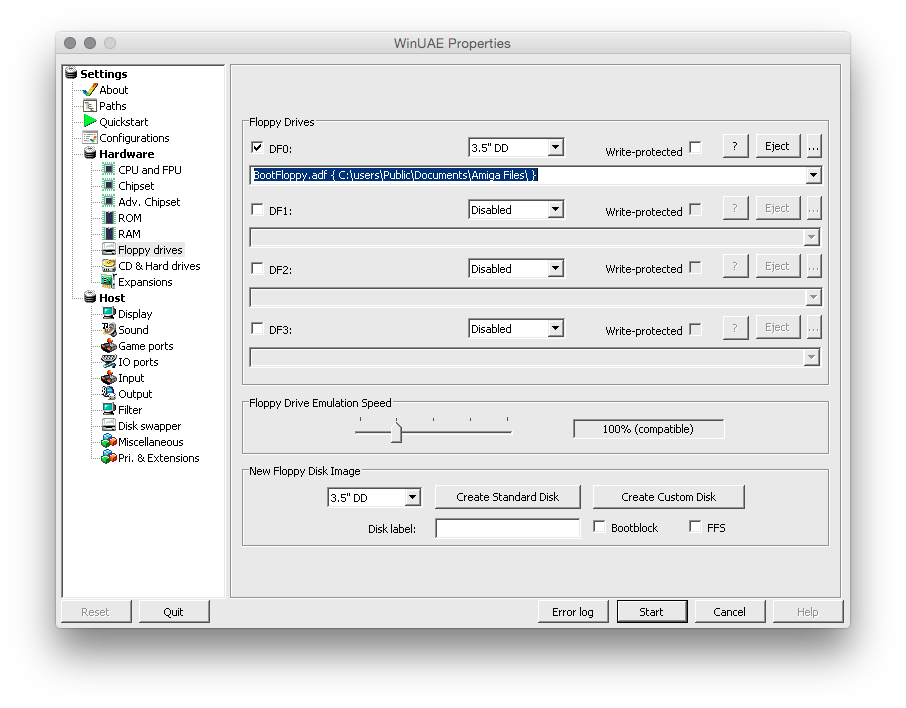Open DF1 drive type dropdown
Screen dimensions: 906x708
pos(516,209)
